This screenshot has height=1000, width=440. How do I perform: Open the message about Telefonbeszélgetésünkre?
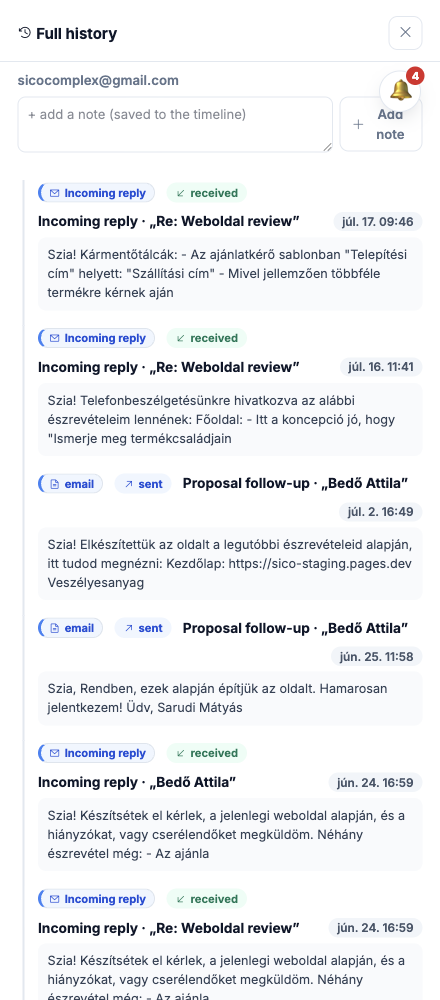[x=230, y=420]
